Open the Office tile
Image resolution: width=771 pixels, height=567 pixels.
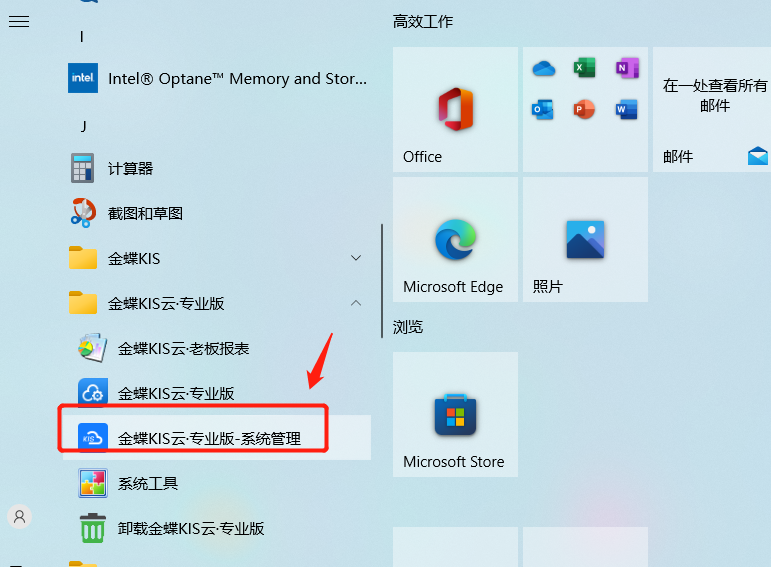tap(455, 110)
